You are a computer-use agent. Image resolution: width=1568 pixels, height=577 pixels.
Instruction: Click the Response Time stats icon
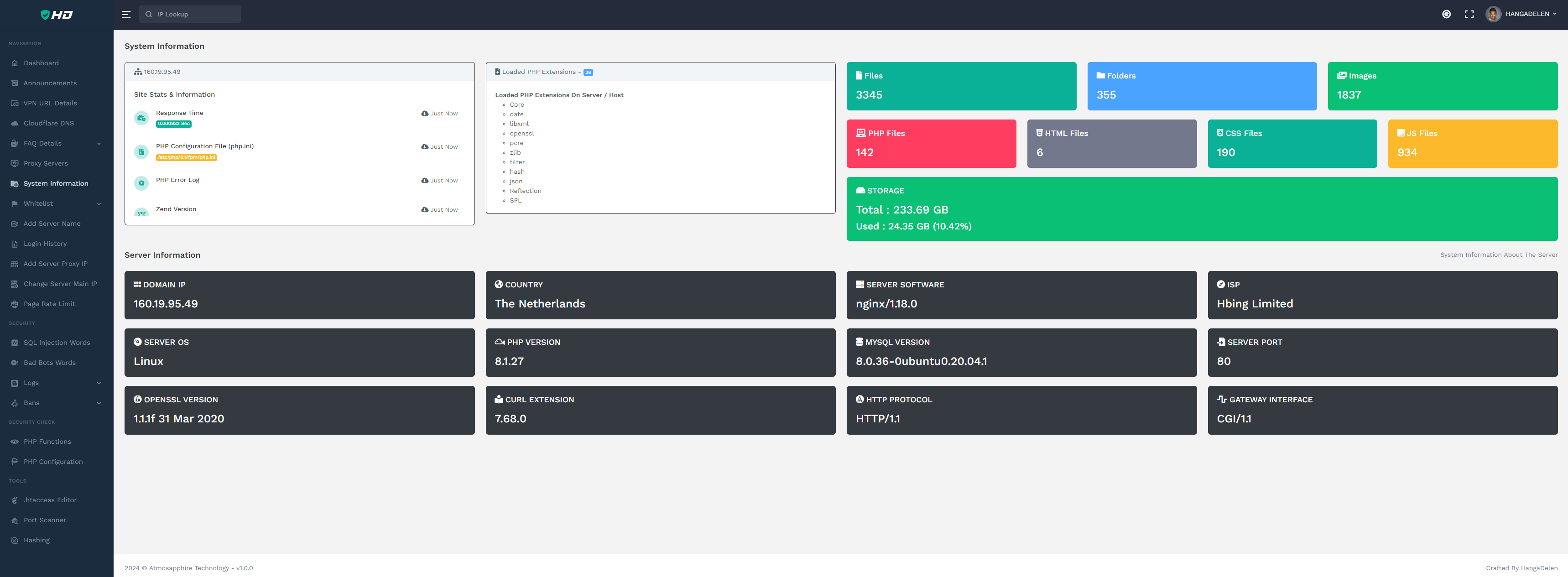coord(141,118)
